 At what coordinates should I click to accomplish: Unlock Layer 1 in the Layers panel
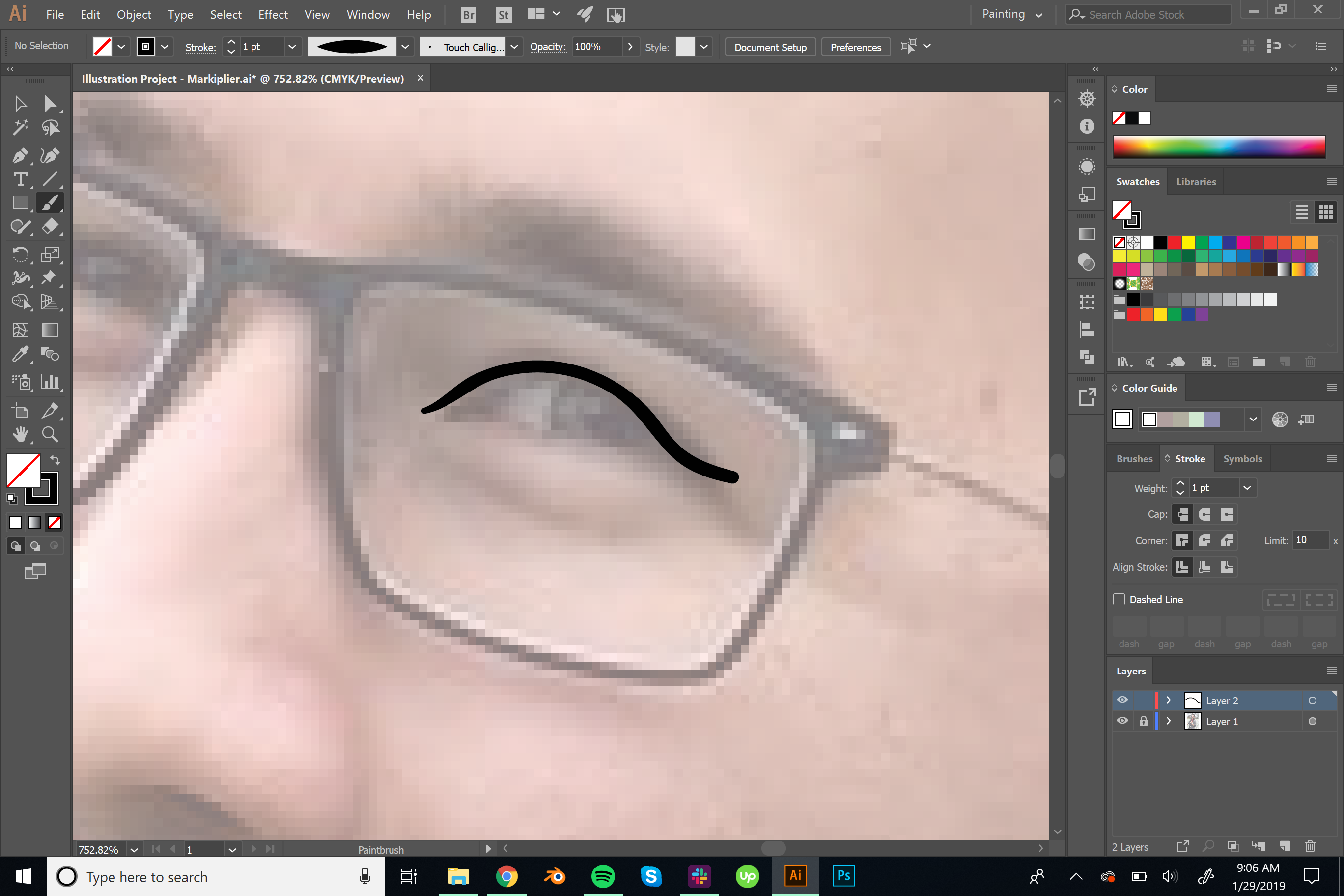pos(1144,721)
